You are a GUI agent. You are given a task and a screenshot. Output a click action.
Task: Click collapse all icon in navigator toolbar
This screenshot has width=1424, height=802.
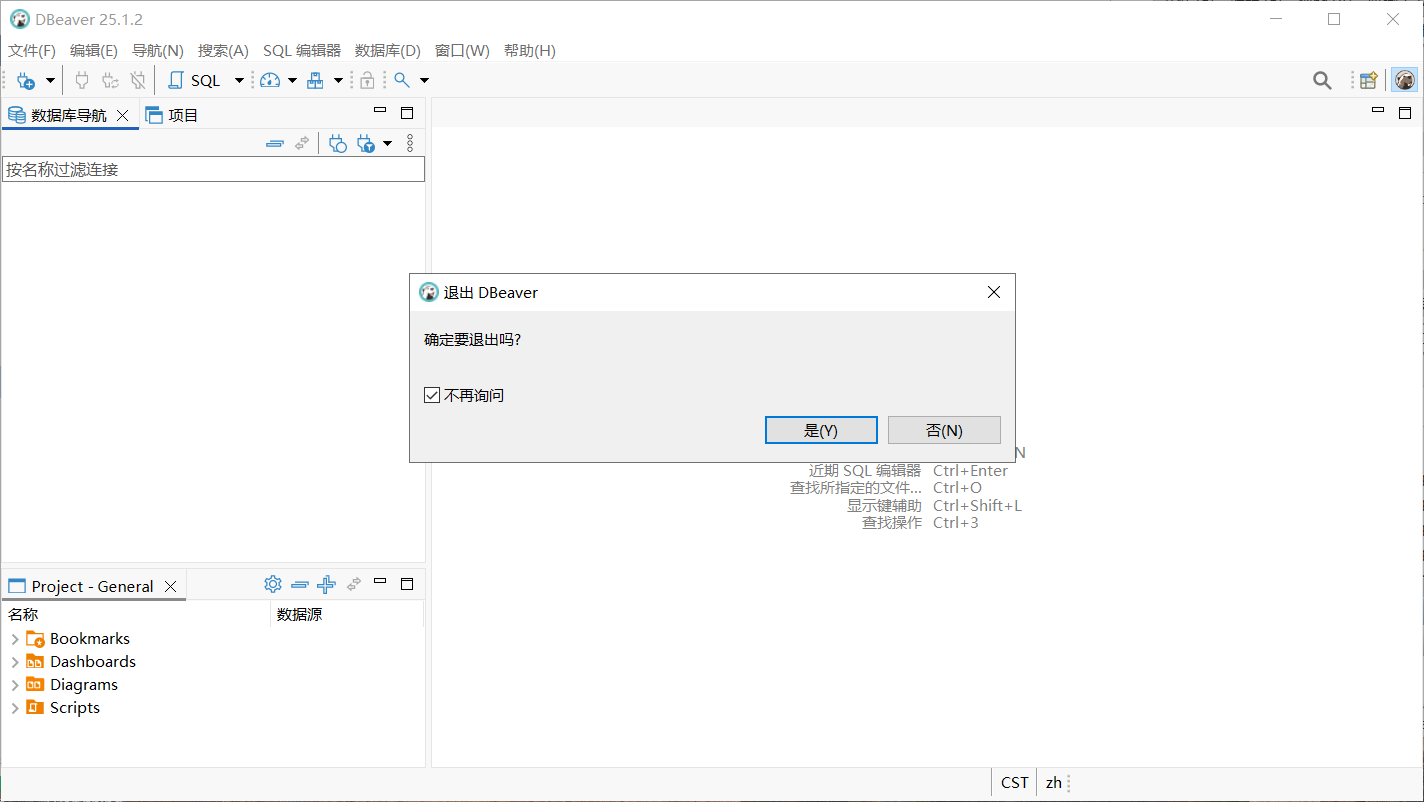pyautogui.click(x=275, y=144)
